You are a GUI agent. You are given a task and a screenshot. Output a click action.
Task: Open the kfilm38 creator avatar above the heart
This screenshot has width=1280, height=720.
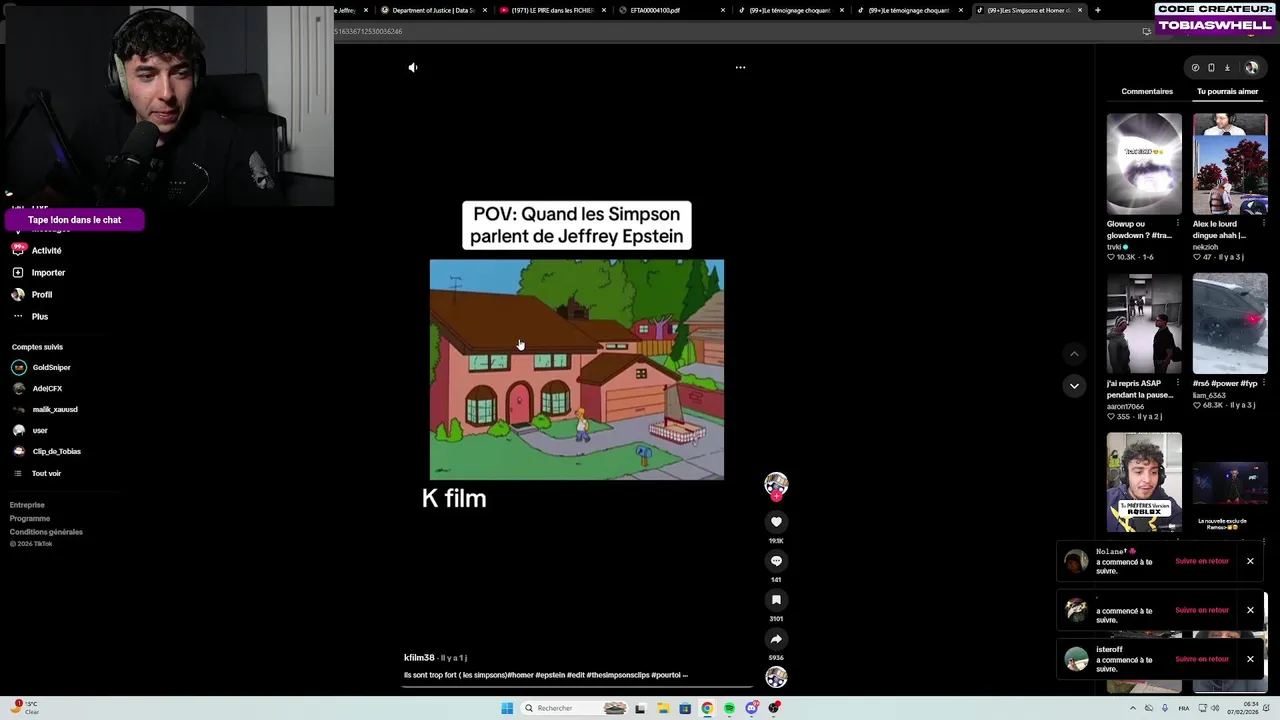pos(776,484)
